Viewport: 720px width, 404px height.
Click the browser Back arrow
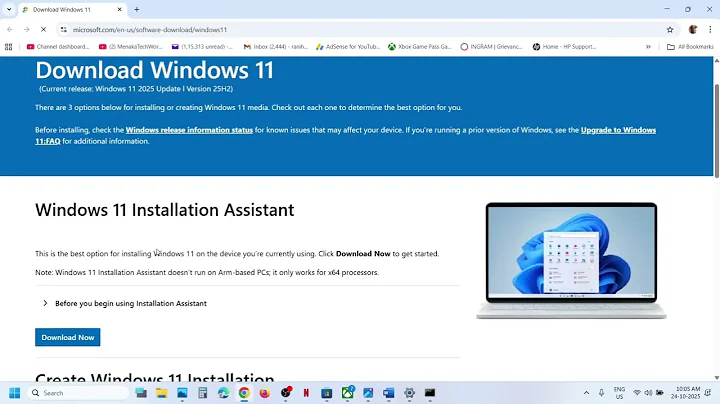coord(10,29)
